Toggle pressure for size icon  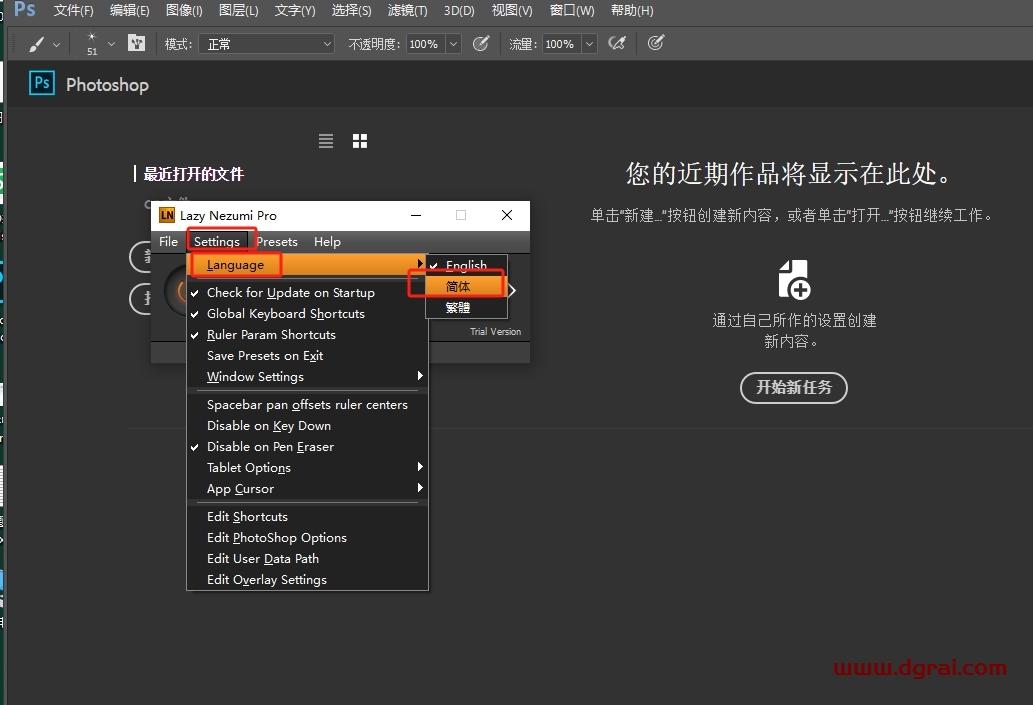[x=656, y=43]
